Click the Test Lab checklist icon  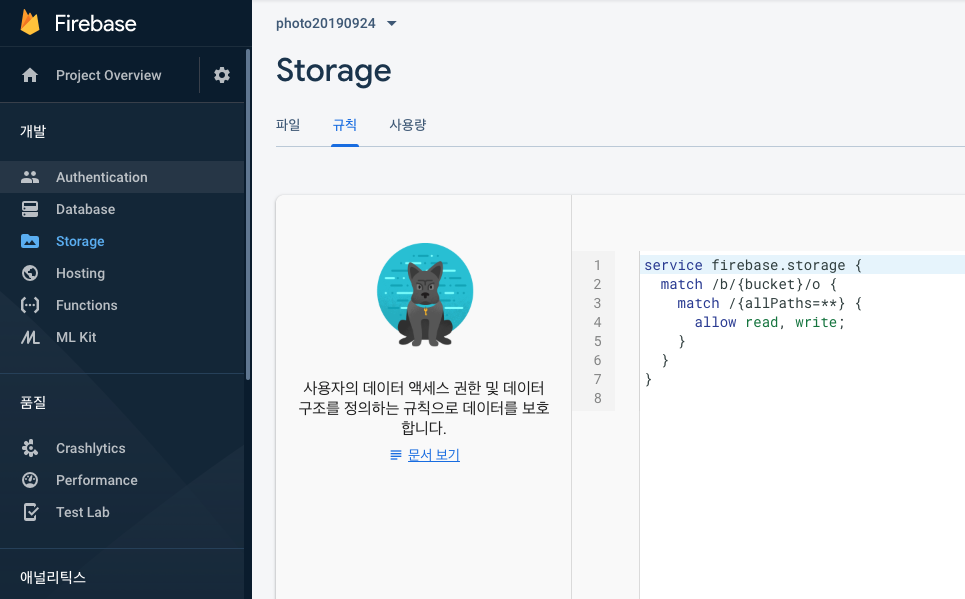click(x=30, y=512)
